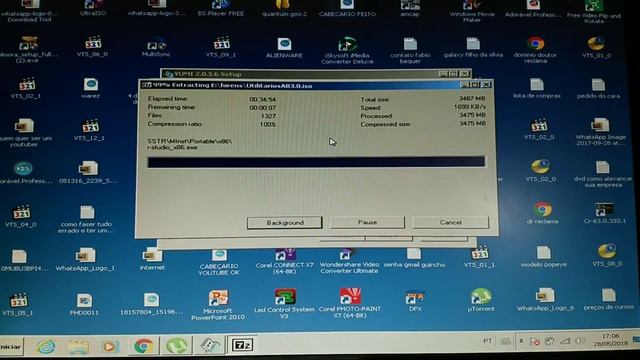
Task: Open Windows Explorer folder in taskbar
Action: [x=78, y=347]
